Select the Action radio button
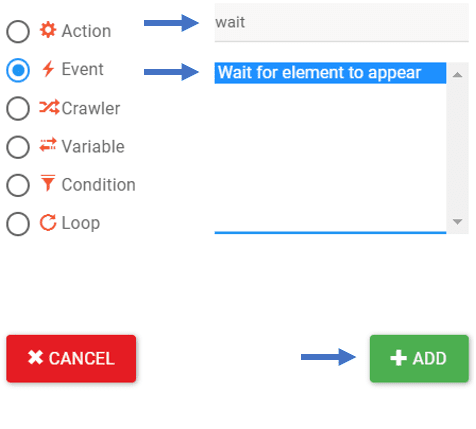The height and width of the screenshot is (429, 476). click(18, 31)
